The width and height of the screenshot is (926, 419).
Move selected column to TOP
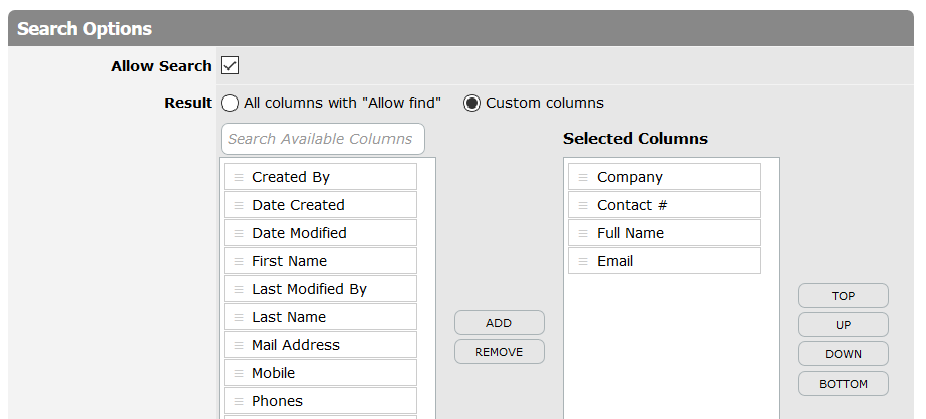click(x=843, y=295)
